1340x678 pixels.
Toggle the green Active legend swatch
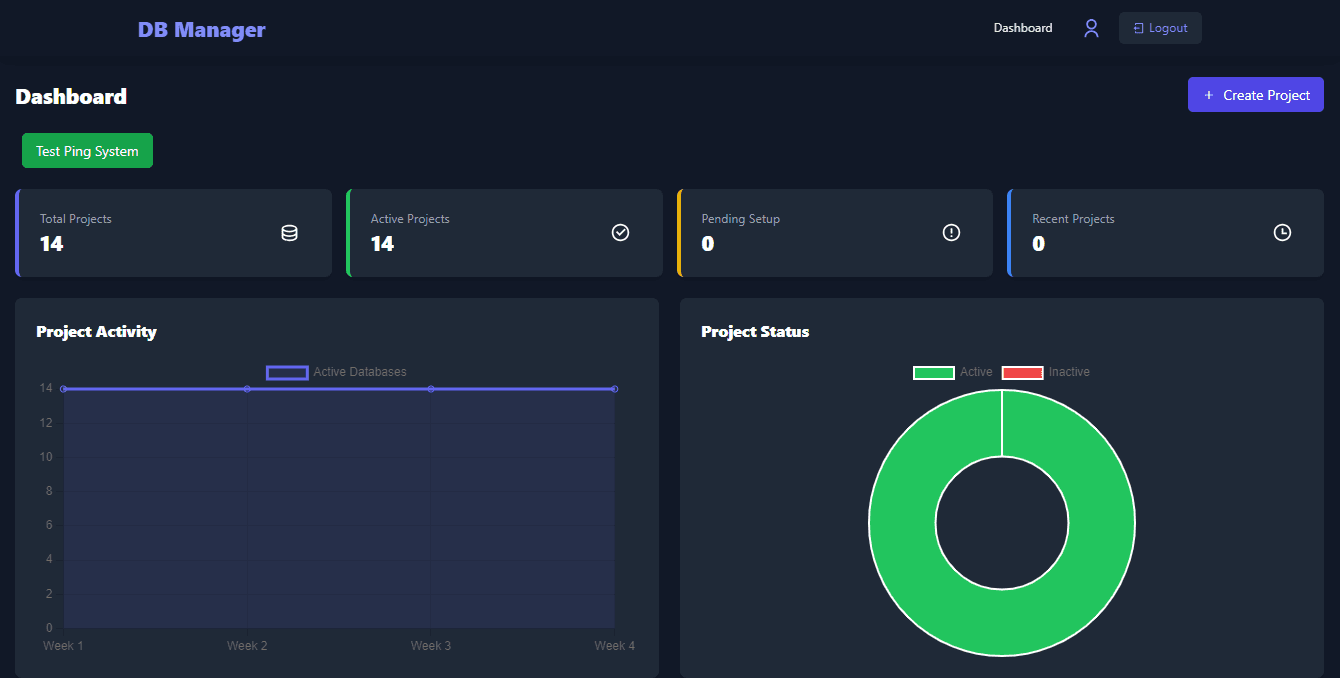934,372
